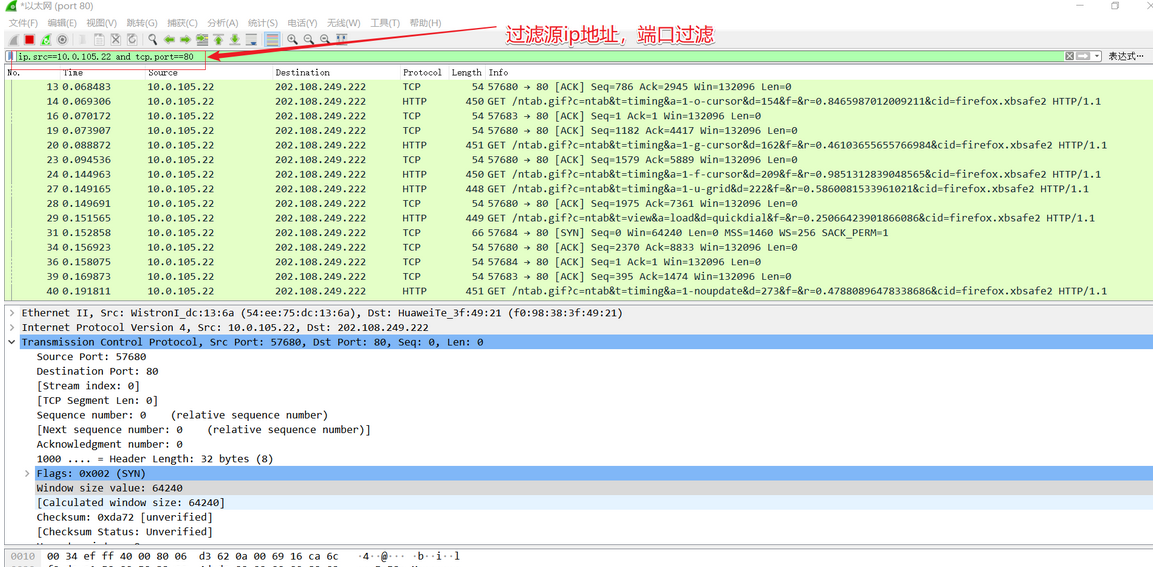Go to specified packet icon
The height and width of the screenshot is (567, 1153).
click(202, 39)
